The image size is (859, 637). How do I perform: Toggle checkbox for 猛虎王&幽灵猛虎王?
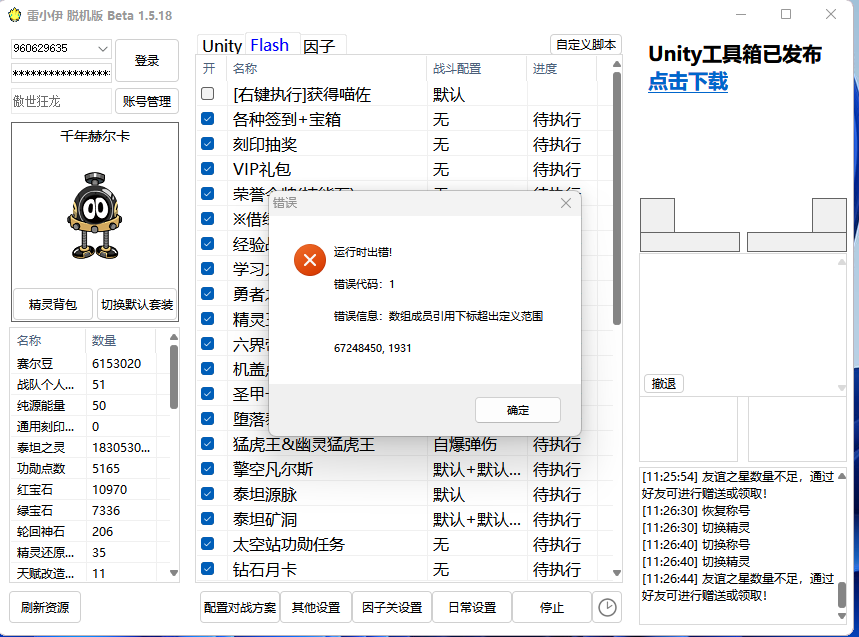coord(208,444)
